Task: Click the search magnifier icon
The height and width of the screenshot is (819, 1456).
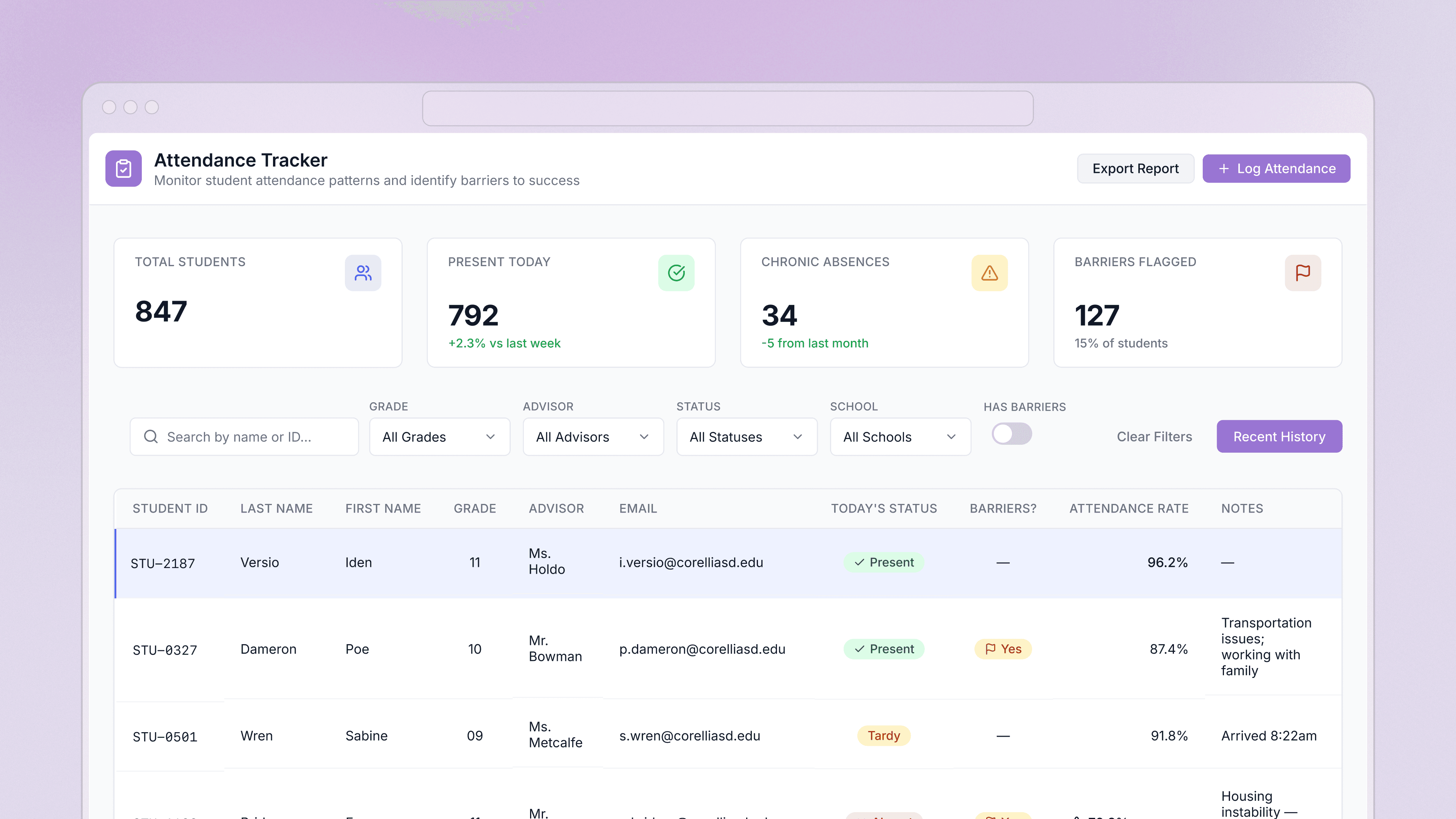Action: coord(151,436)
